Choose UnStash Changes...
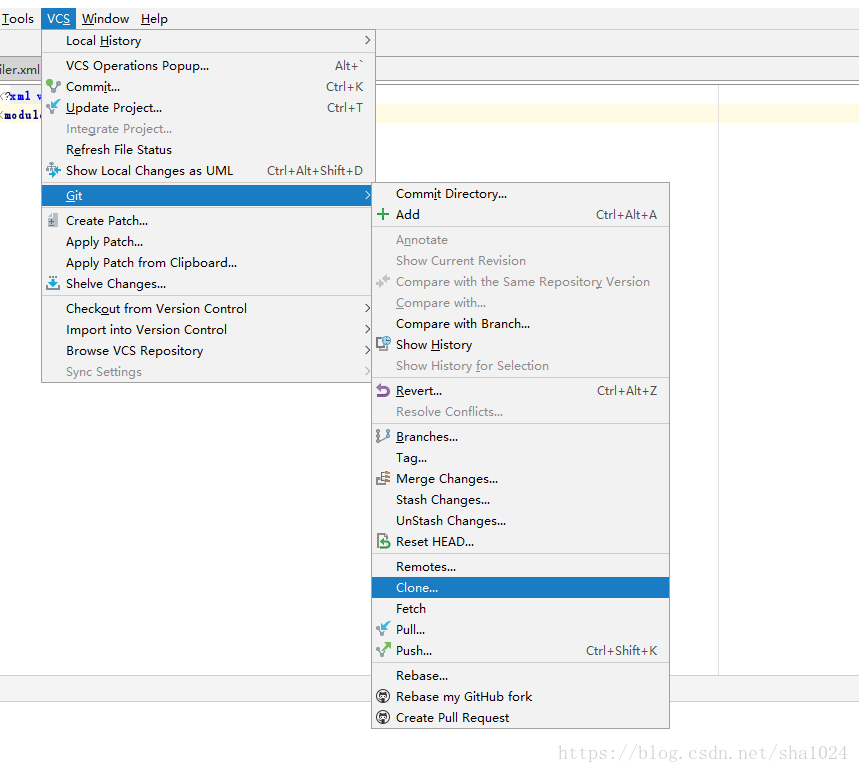The image size is (859, 773). 520,520
